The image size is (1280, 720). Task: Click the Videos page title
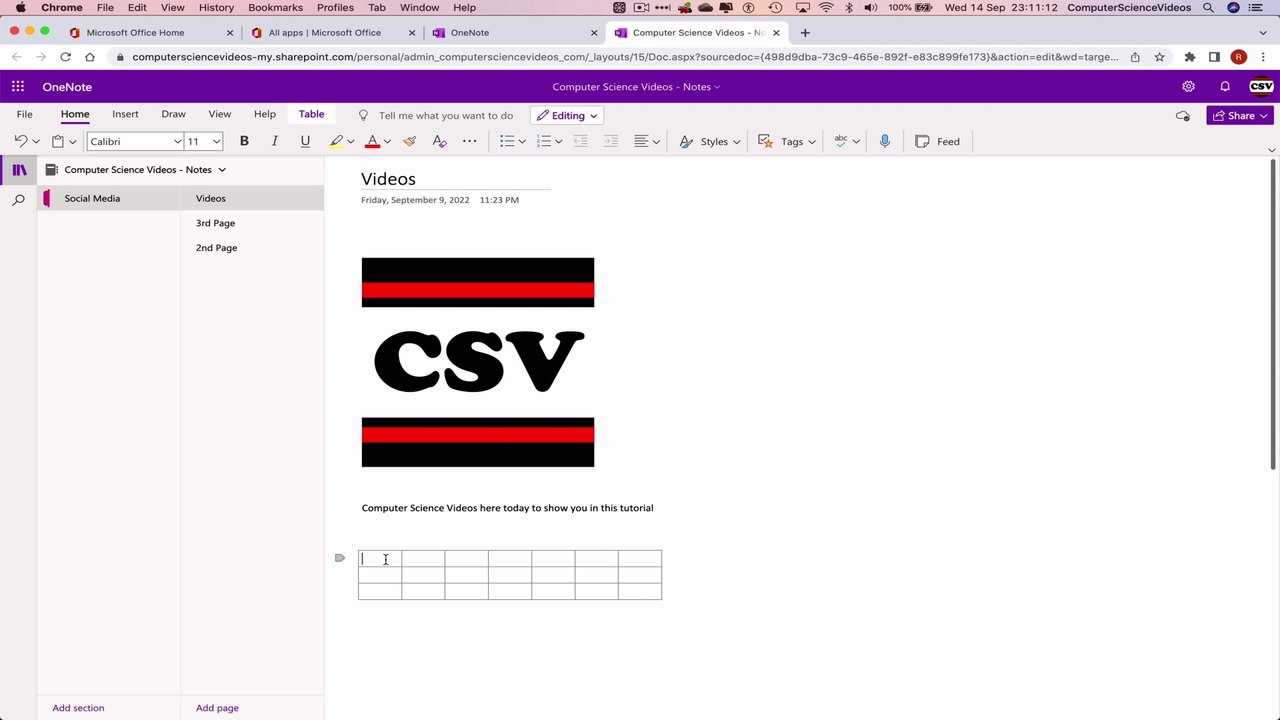(388, 179)
